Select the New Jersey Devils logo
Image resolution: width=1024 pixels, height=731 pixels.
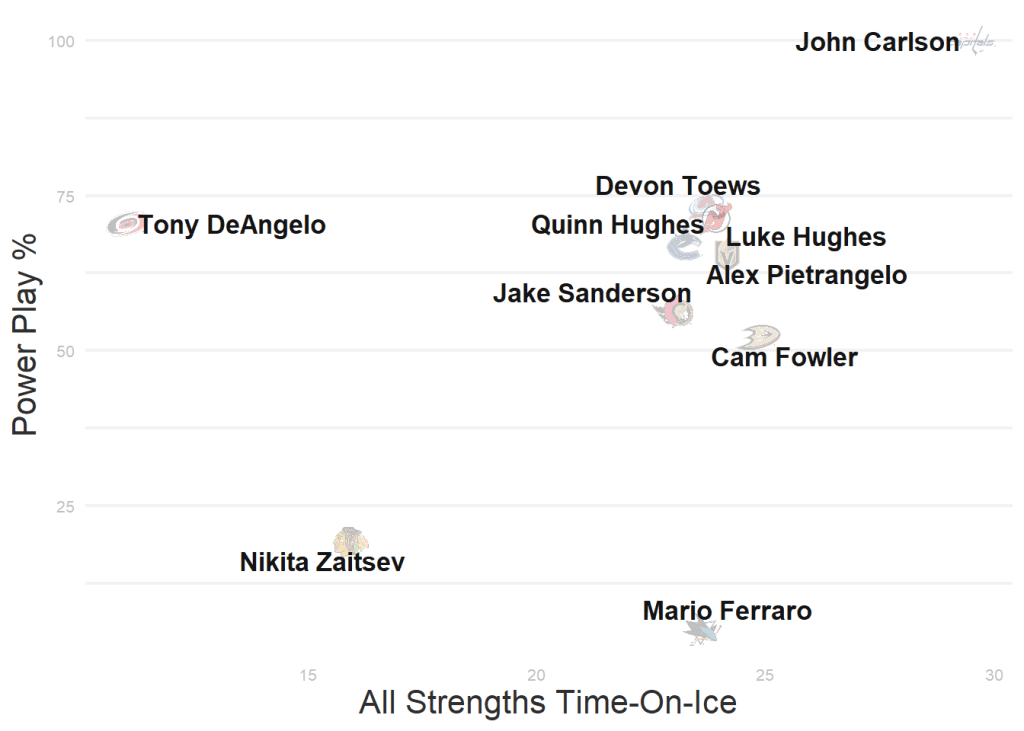coord(712,213)
